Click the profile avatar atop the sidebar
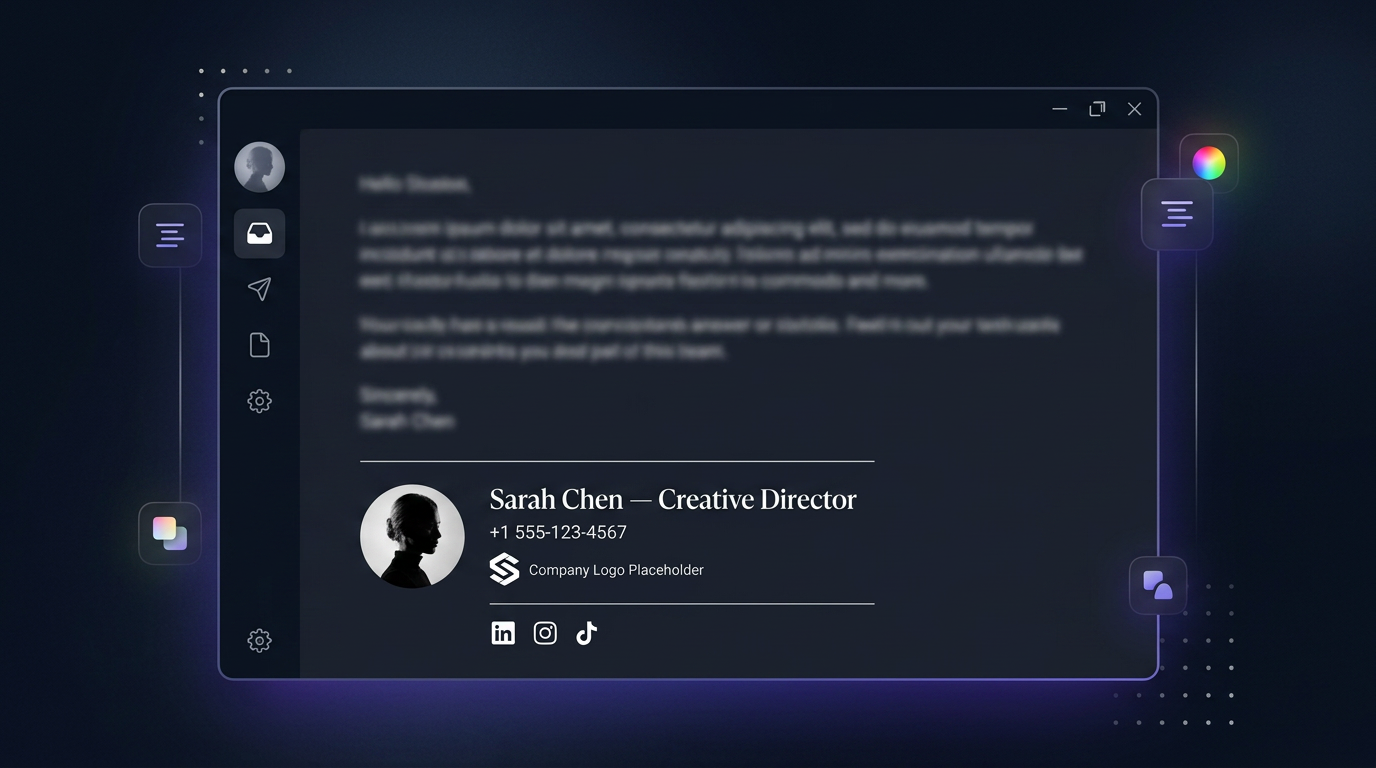This screenshot has width=1376, height=768. (x=259, y=166)
